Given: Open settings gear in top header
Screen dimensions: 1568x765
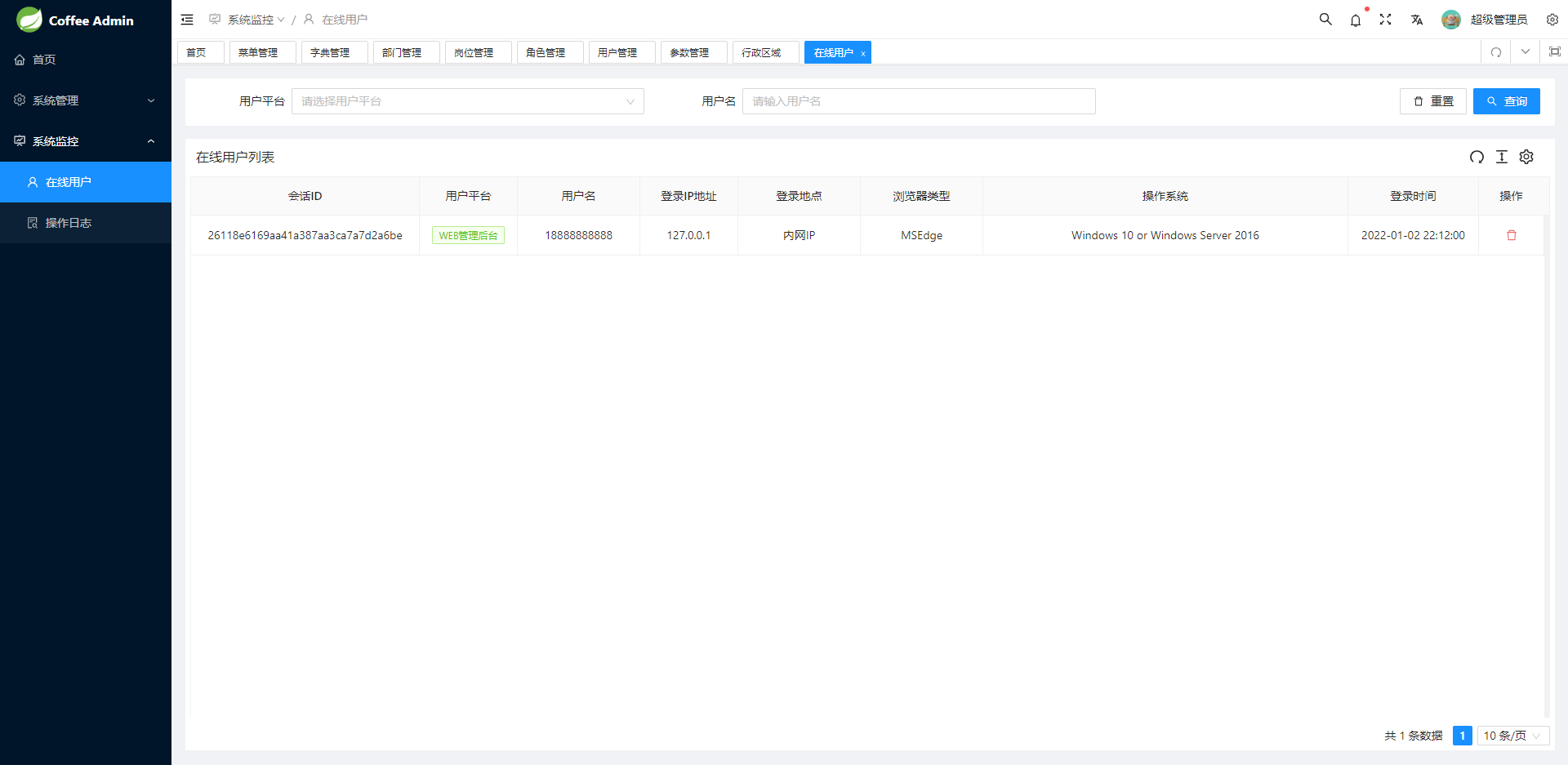Looking at the screenshot, I should click(1552, 20).
